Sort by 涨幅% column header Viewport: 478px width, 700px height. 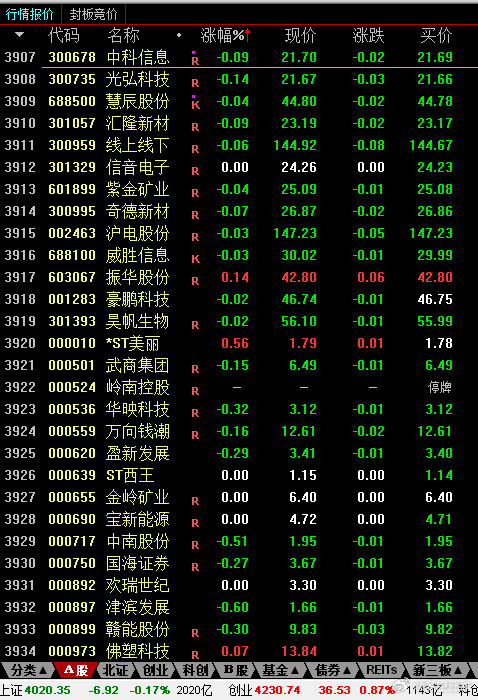click(x=225, y=35)
